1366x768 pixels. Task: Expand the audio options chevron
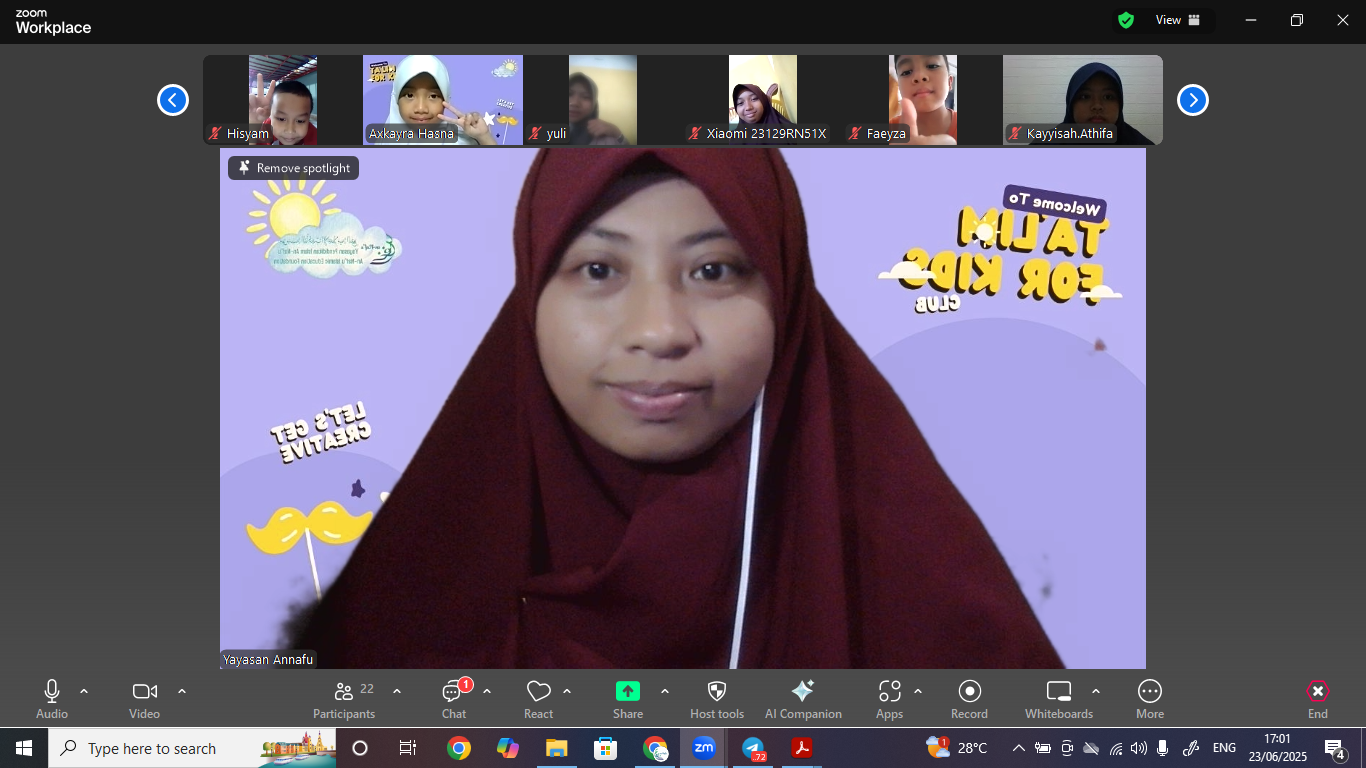pos(84,691)
